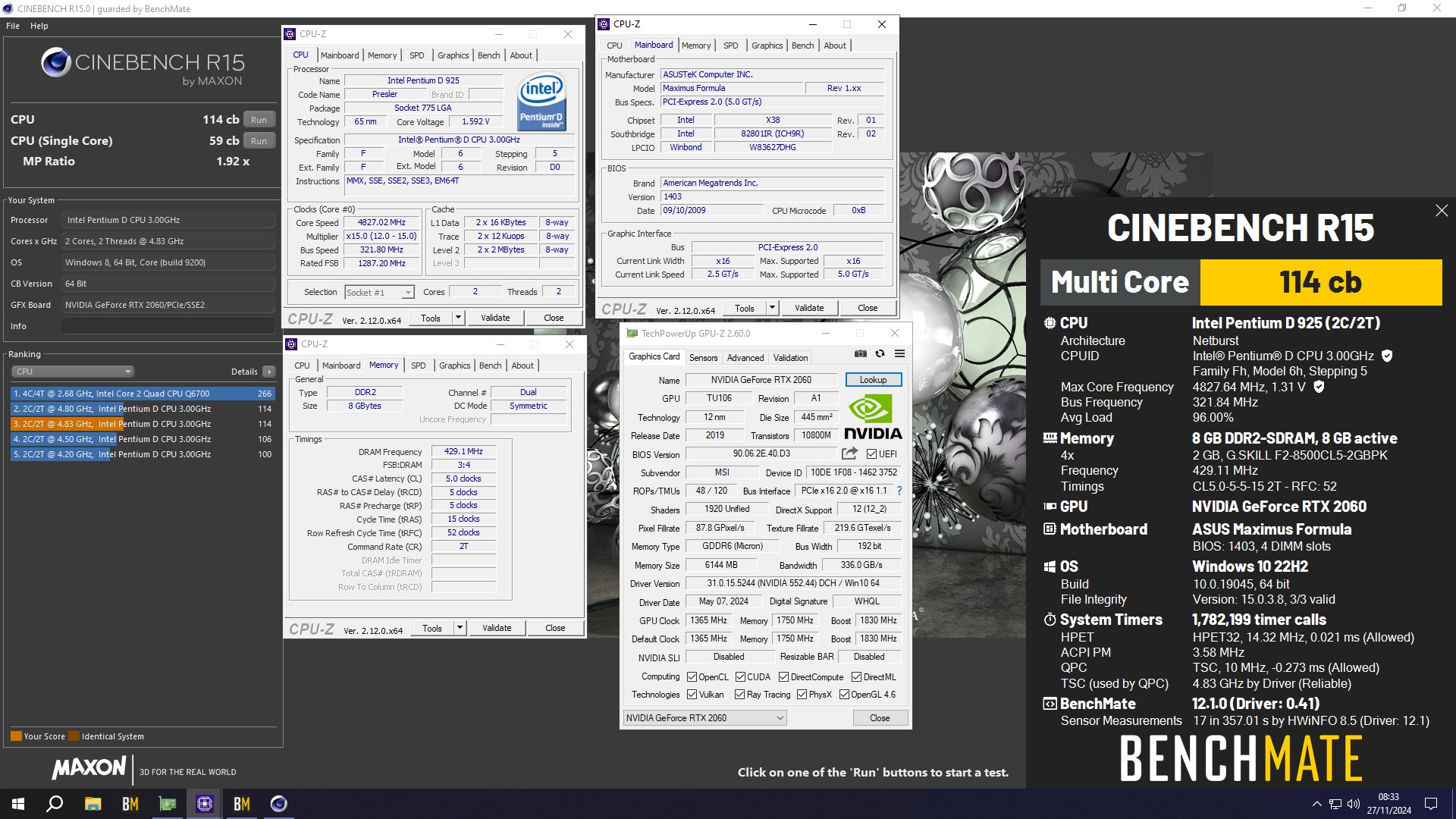Switch to the Validation tab in GPU-Z
Viewport: 1456px width, 819px height.
click(x=790, y=358)
